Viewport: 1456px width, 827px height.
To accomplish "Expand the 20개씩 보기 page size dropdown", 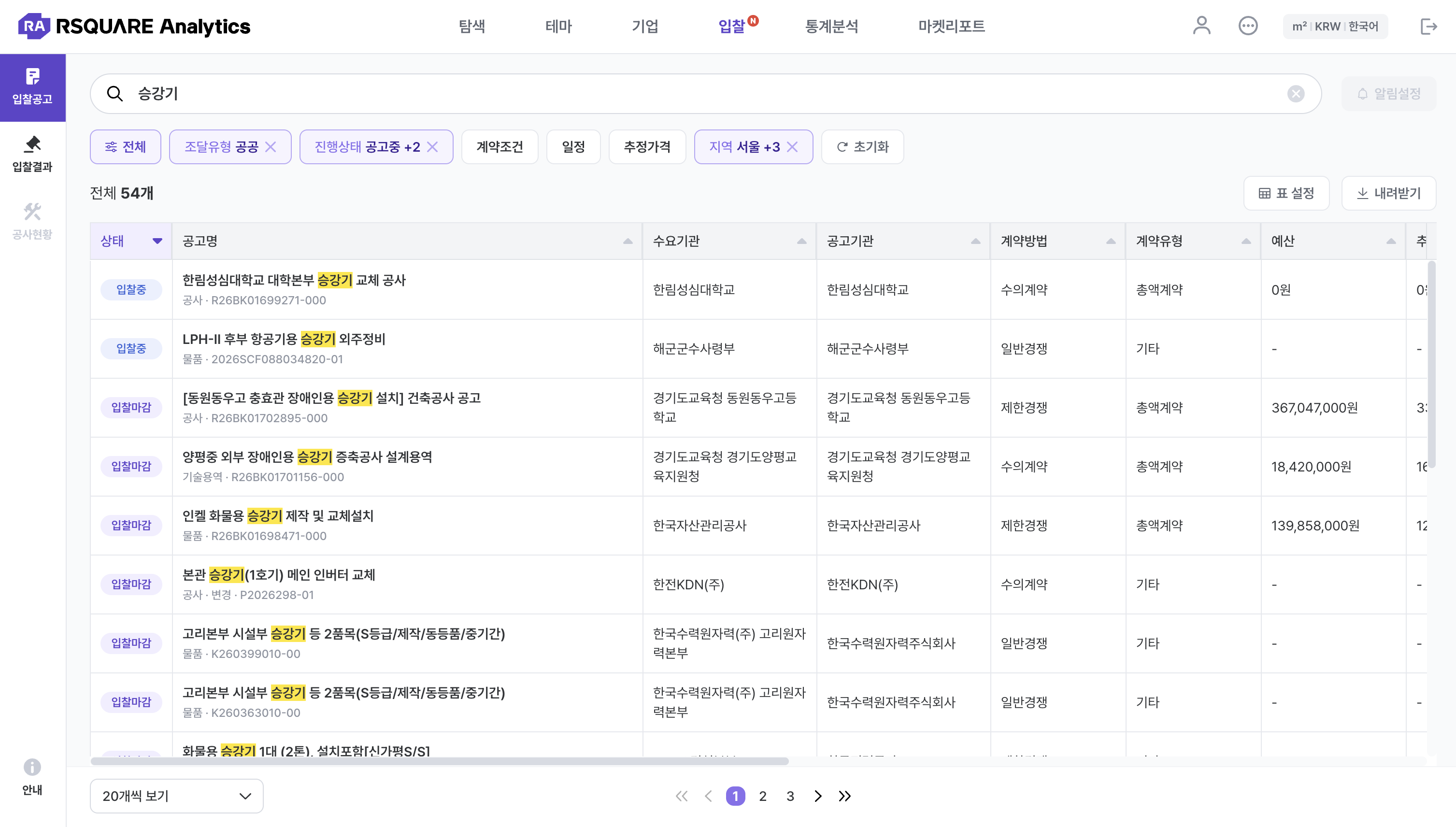I will (177, 796).
